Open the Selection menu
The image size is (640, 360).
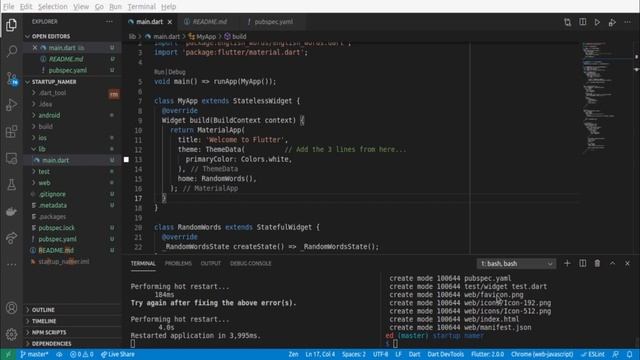(53, 7)
